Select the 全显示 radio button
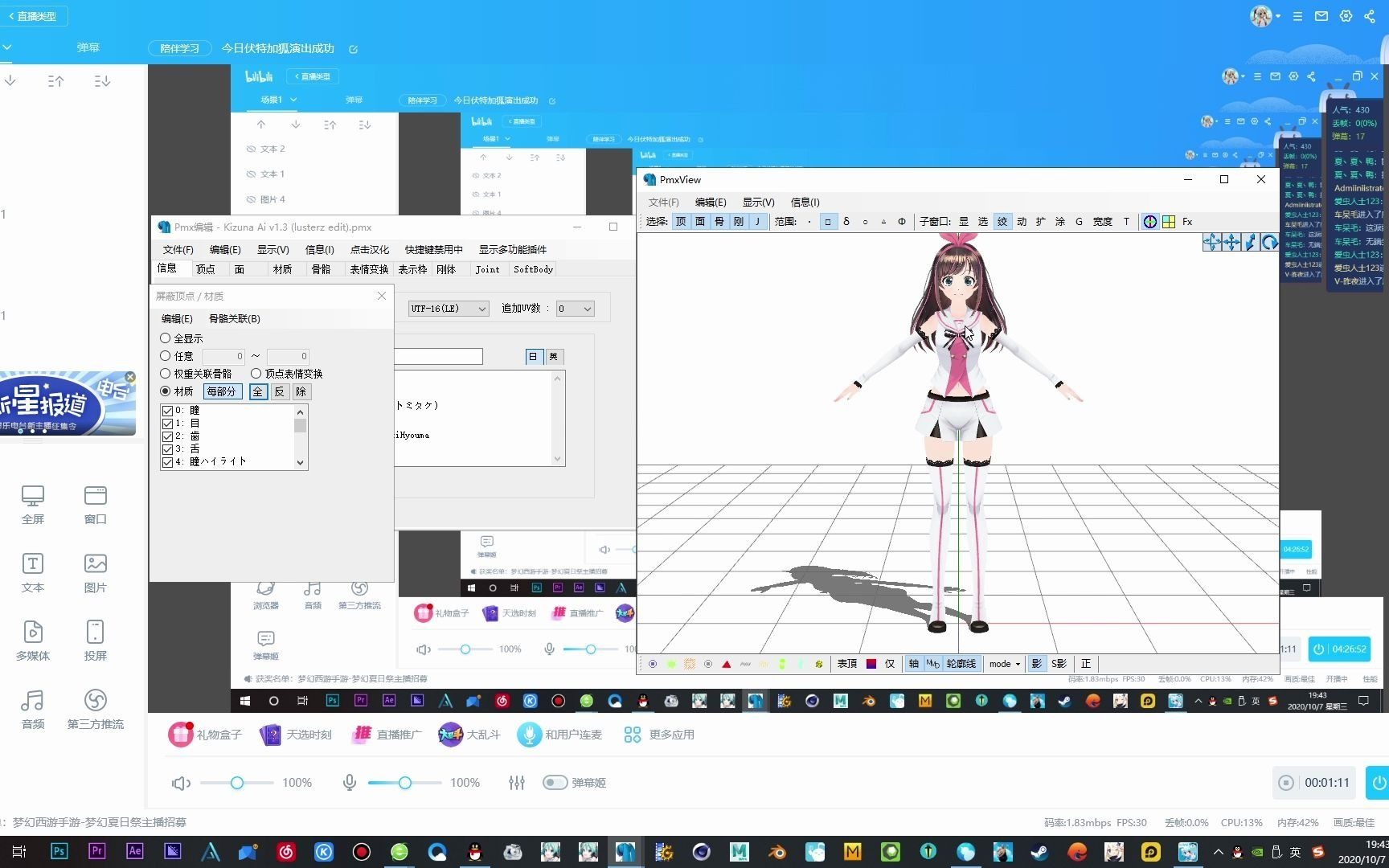1389x868 pixels. click(x=166, y=338)
